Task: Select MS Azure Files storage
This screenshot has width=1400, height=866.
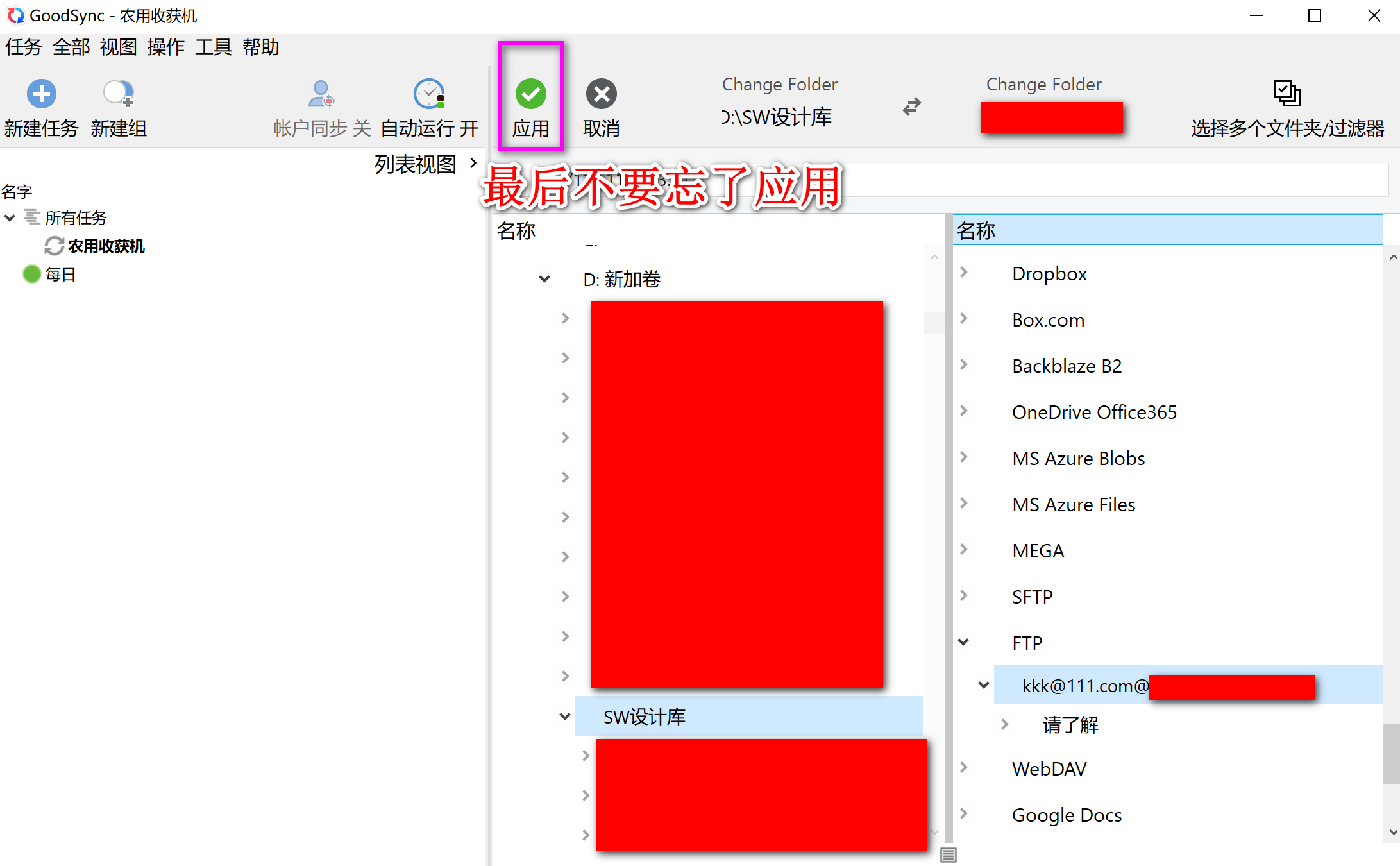Action: (1074, 505)
